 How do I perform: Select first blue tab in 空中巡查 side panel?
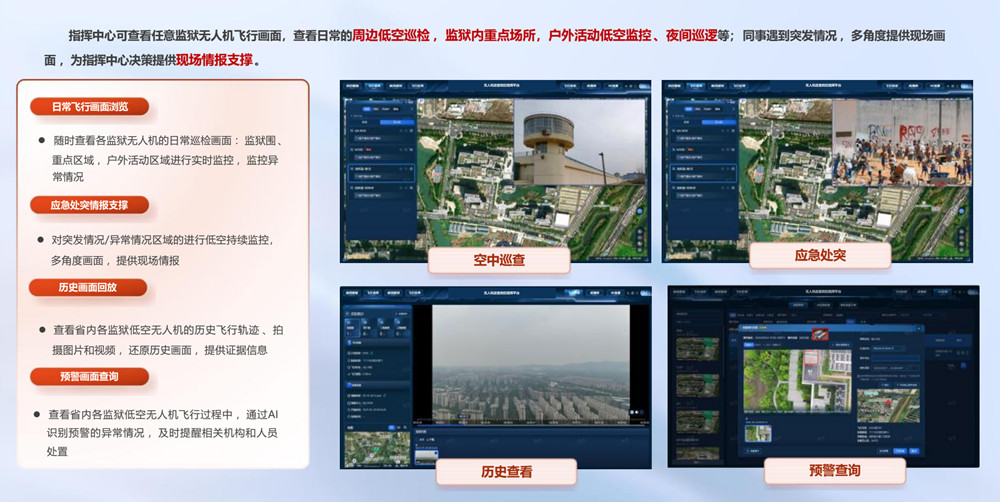[367, 109]
